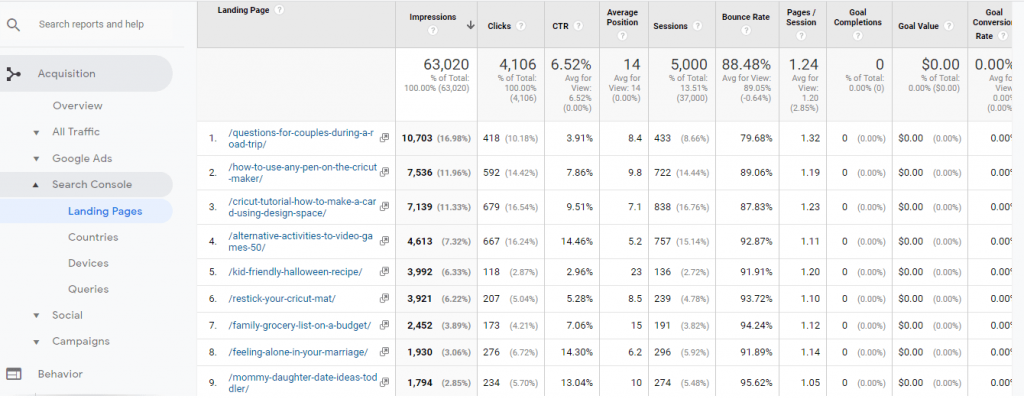Click the search magnifier icon
The image size is (1024, 399).
point(13,25)
